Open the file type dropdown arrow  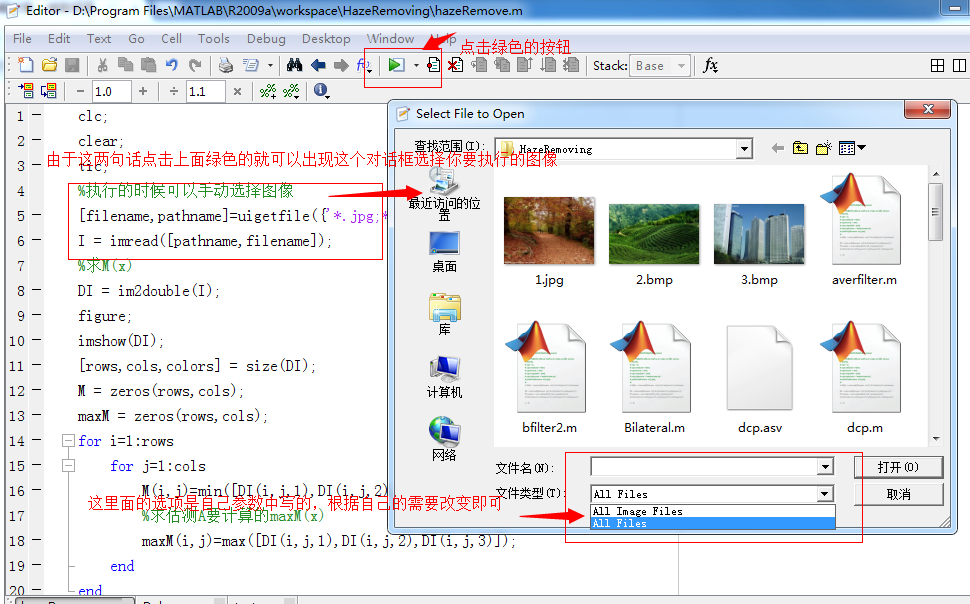(x=825, y=494)
